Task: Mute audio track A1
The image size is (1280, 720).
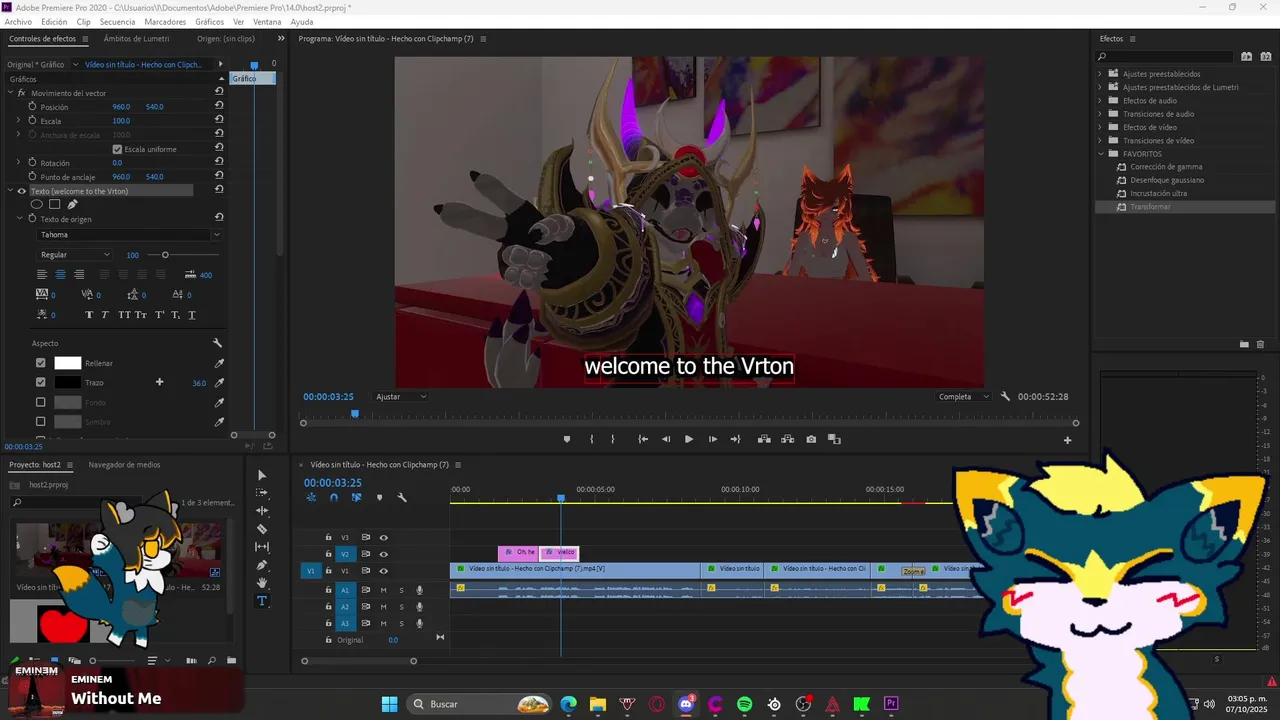Action: (383, 590)
